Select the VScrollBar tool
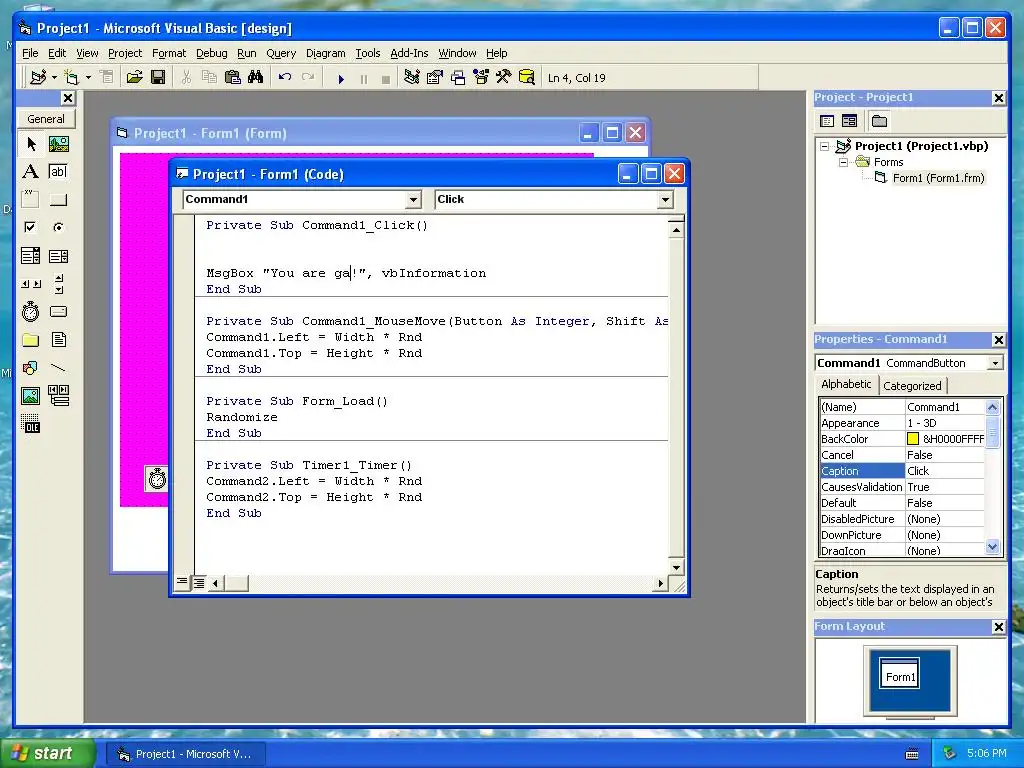This screenshot has width=1024, height=768. (x=59, y=283)
